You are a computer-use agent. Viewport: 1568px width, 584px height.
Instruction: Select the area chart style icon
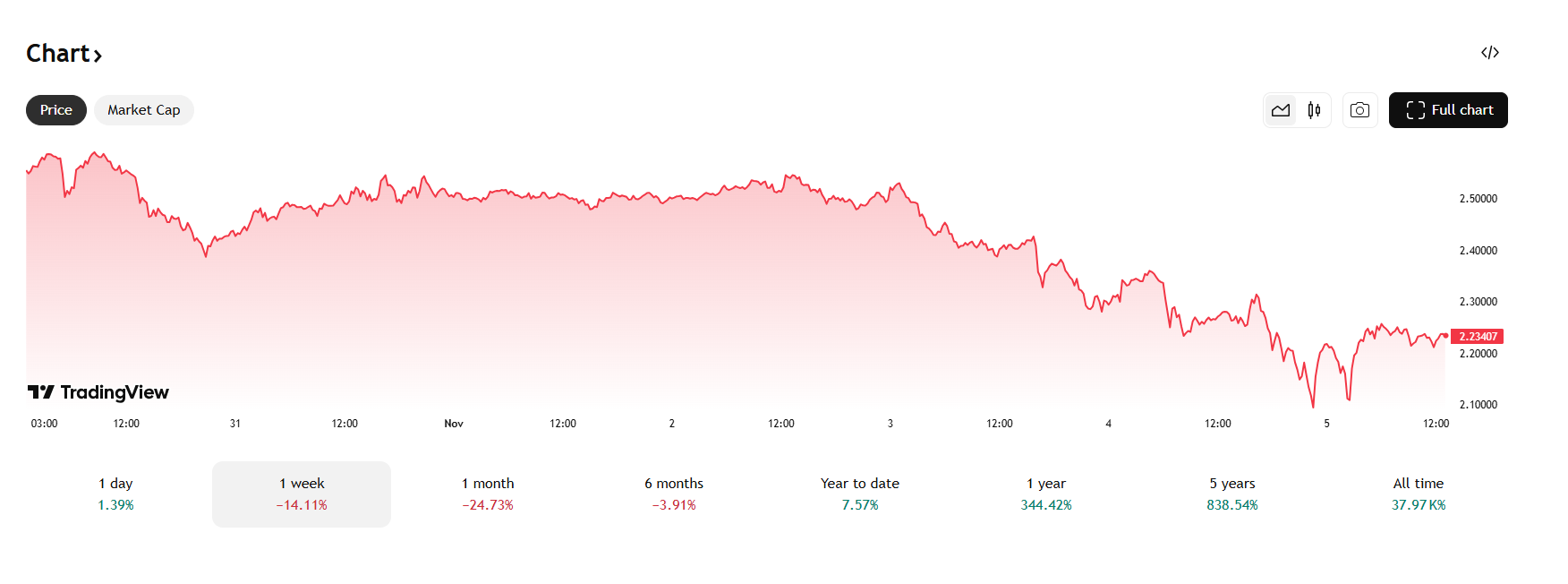coord(1281,109)
